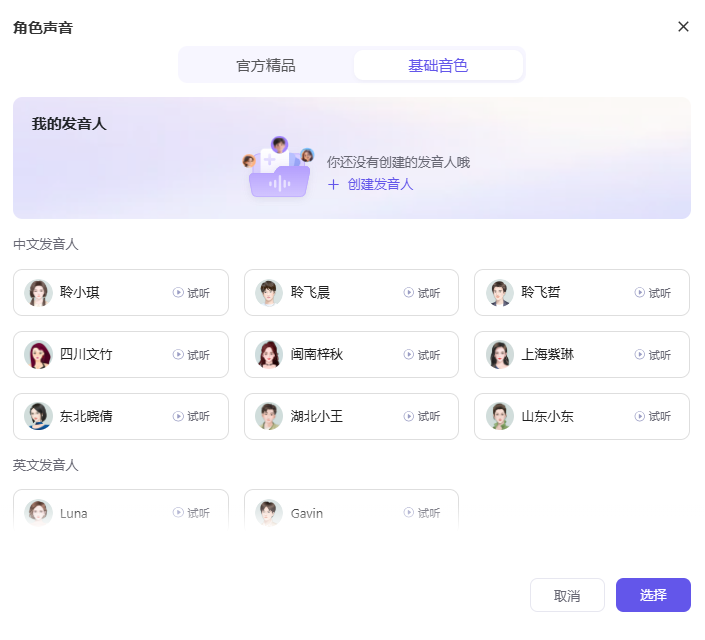This screenshot has height=640, width=705.
Task: Play preview for 山东小东 voice
Action: (x=653, y=416)
